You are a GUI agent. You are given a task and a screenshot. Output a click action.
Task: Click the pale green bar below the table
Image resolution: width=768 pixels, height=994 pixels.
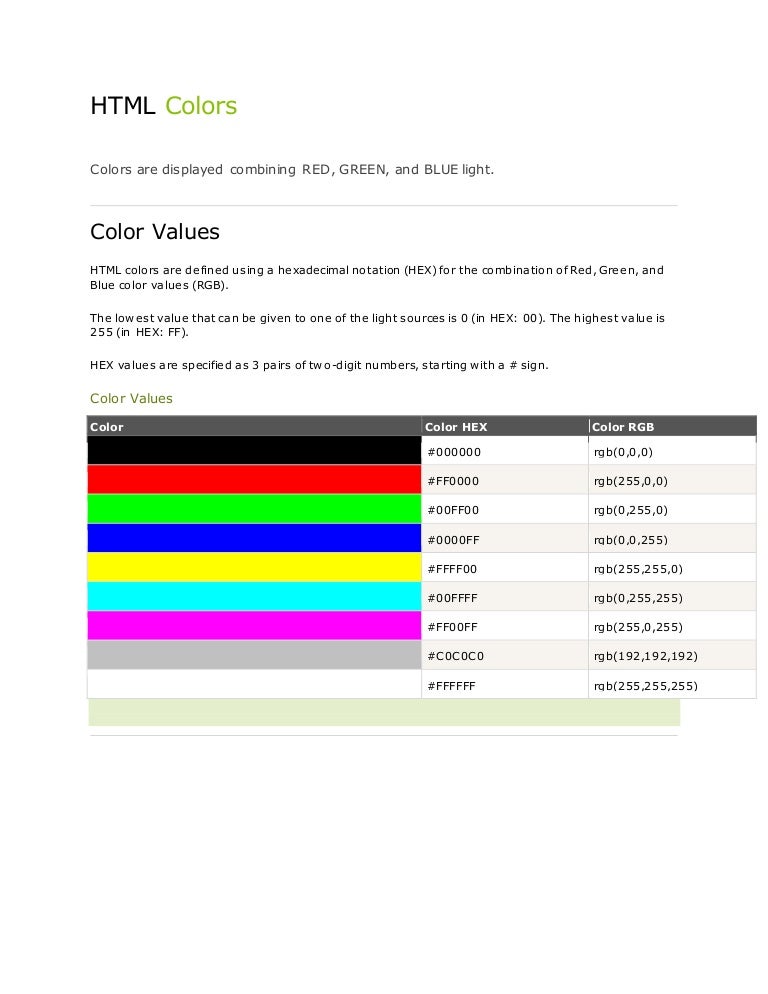pos(384,713)
